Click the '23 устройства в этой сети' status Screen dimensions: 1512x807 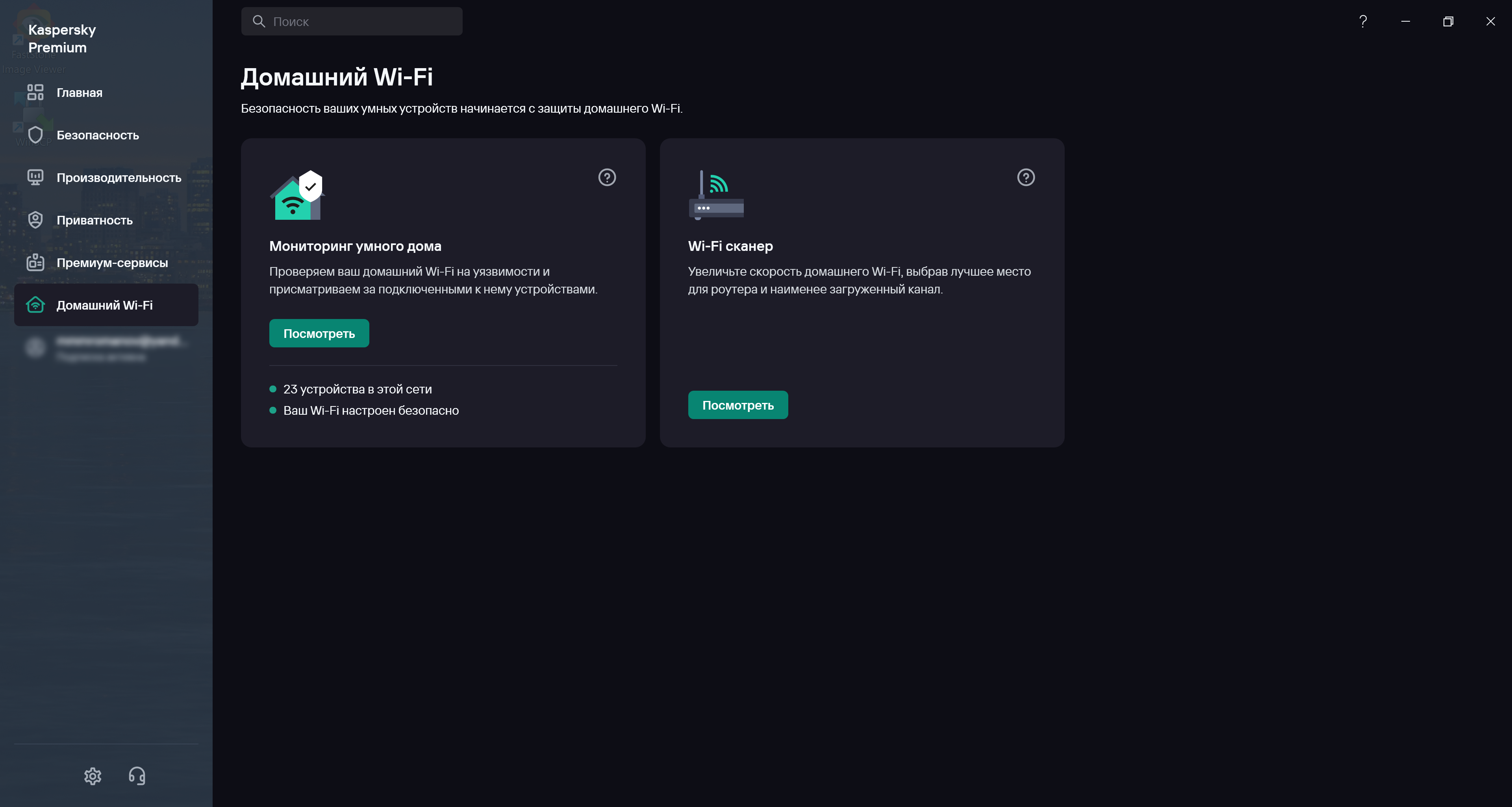[357, 389]
